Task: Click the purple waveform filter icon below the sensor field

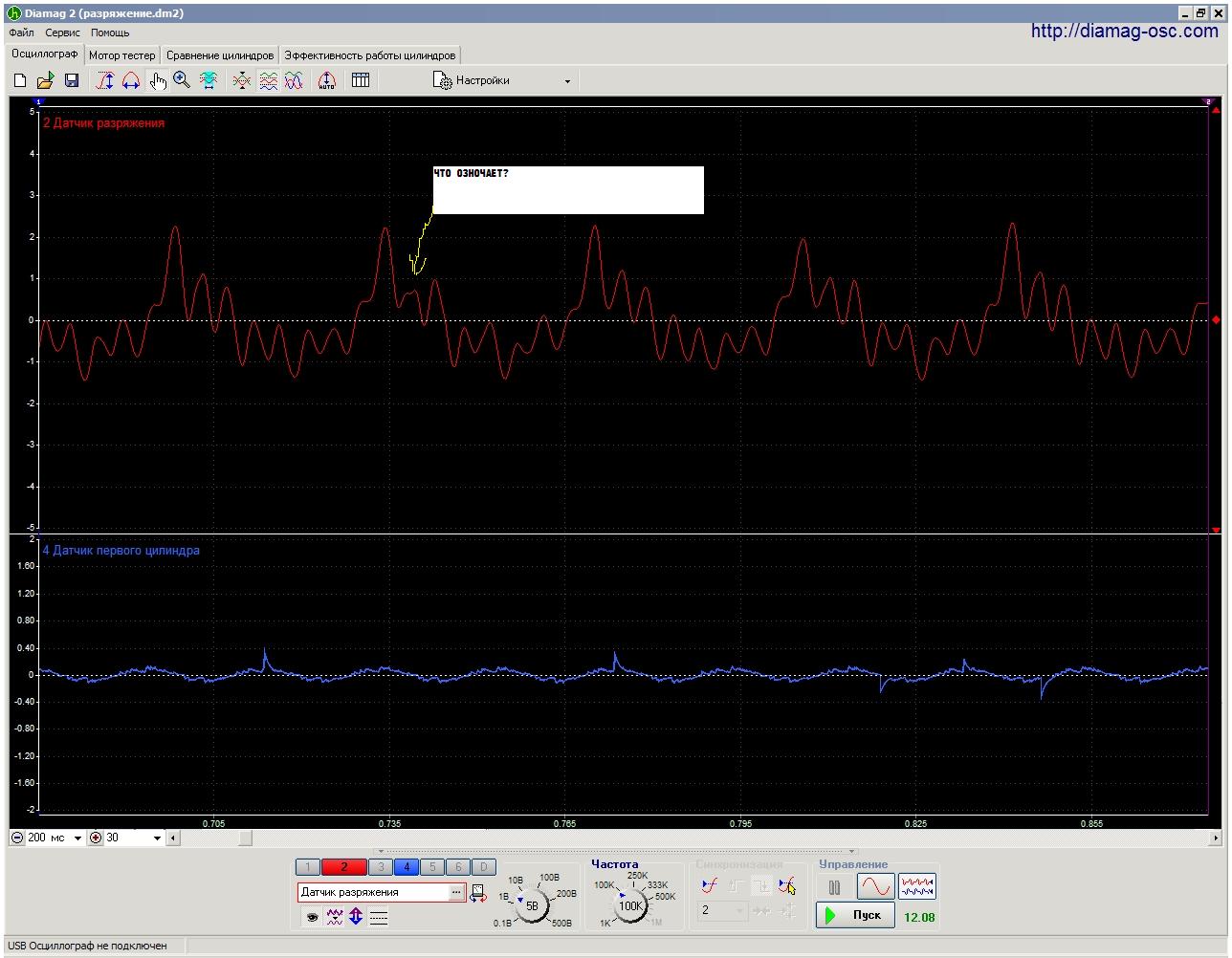Action: [x=334, y=917]
